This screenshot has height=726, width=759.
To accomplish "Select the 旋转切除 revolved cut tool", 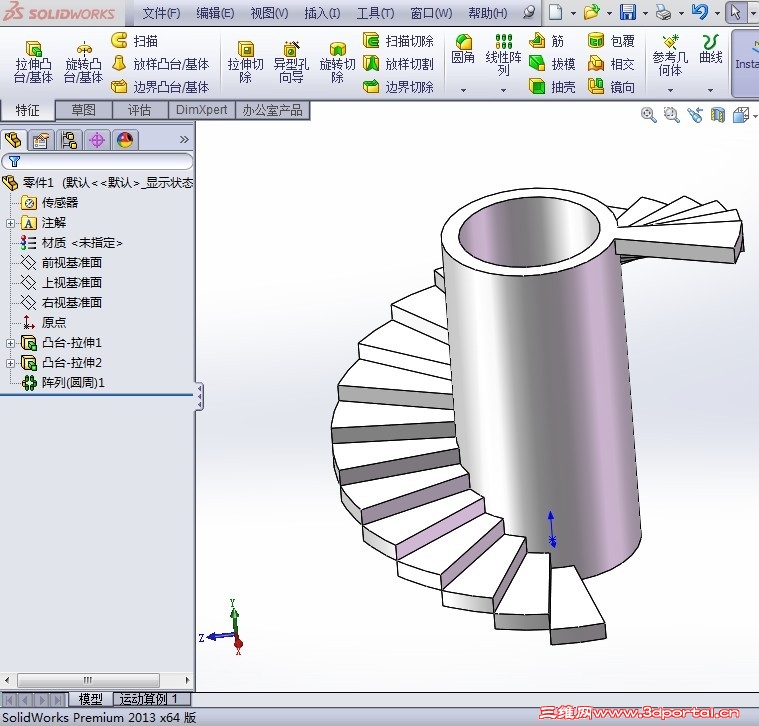I will [x=337, y=62].
